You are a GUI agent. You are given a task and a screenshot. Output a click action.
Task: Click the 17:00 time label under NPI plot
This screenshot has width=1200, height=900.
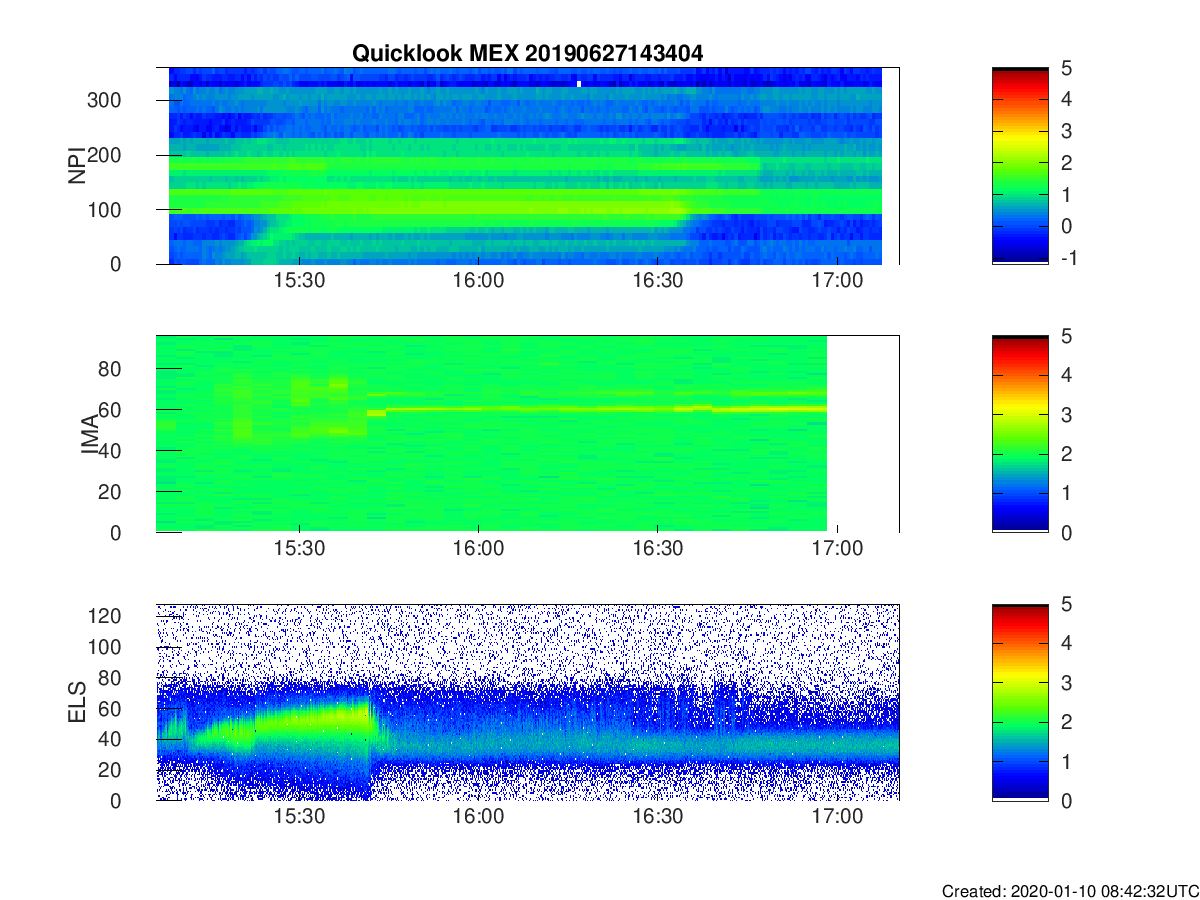[x=837, y=282]
